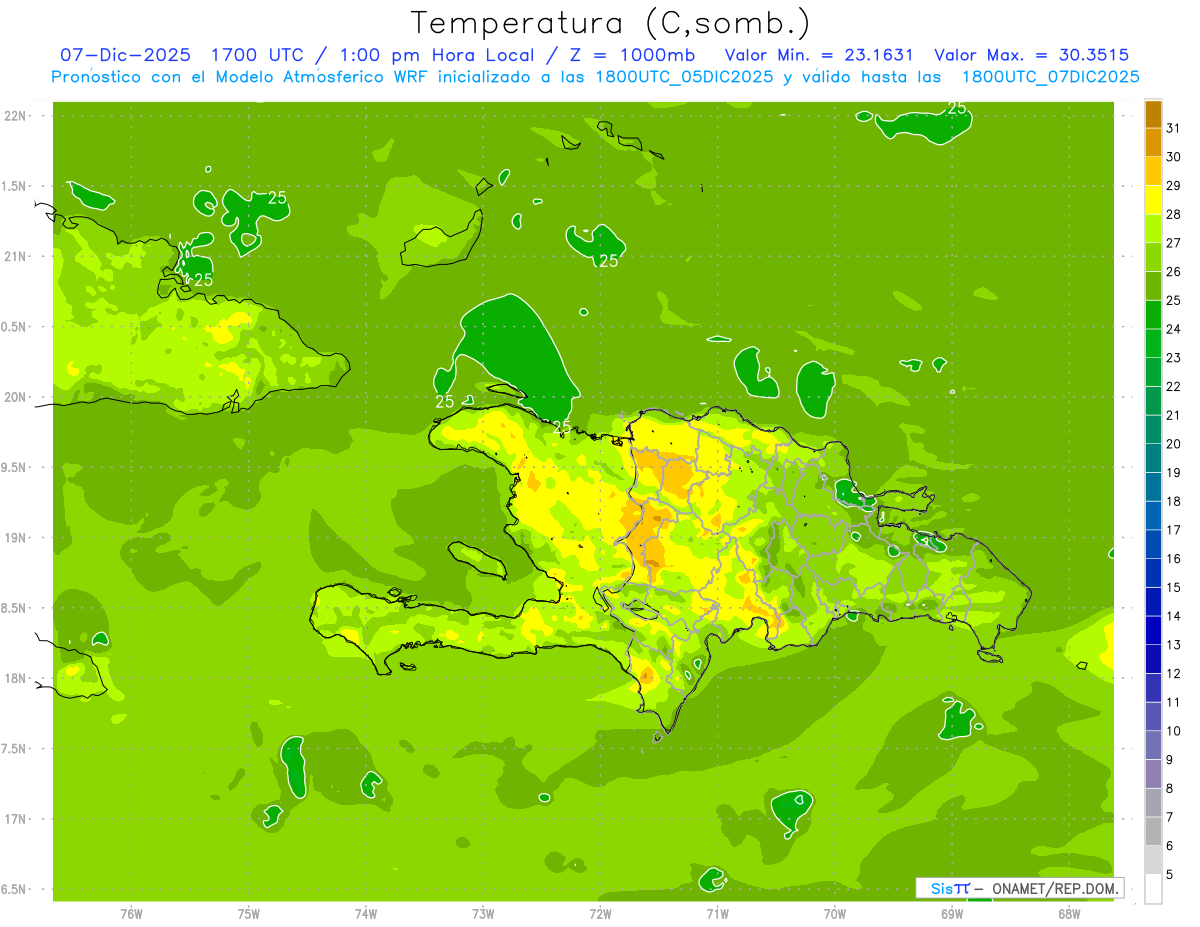Pick the blue colorbar swatch between 14 and 15

(1153, 602)
